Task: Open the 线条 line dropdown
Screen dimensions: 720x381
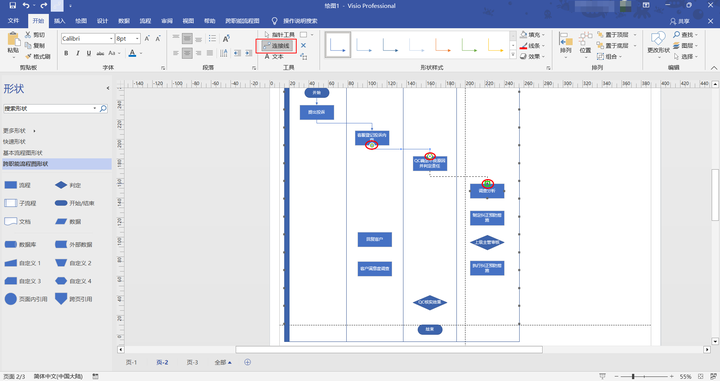Action: pos(533,45)
